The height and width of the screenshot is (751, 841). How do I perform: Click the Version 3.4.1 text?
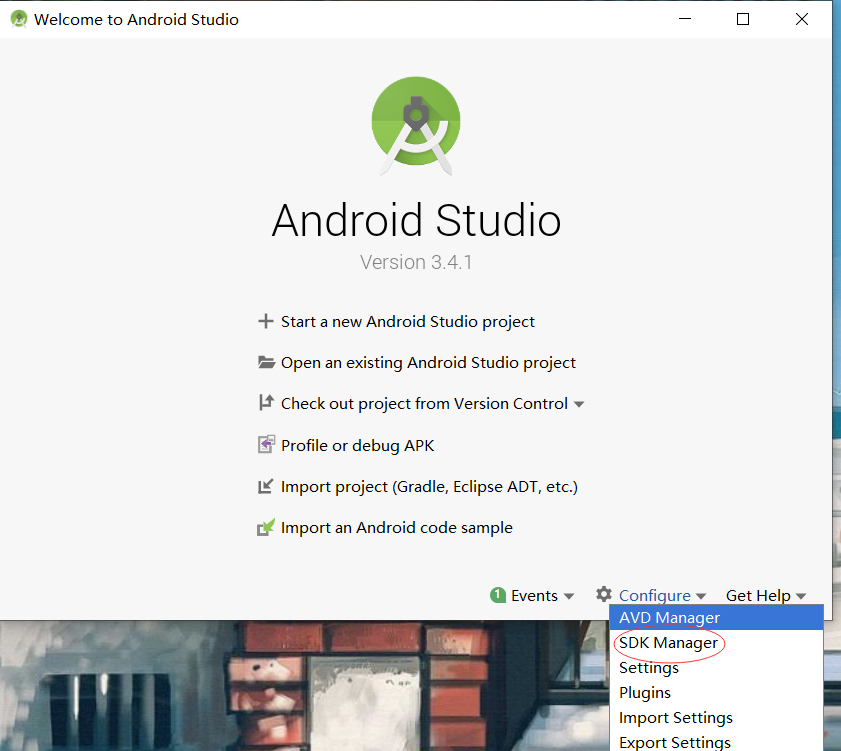[416, 262]
